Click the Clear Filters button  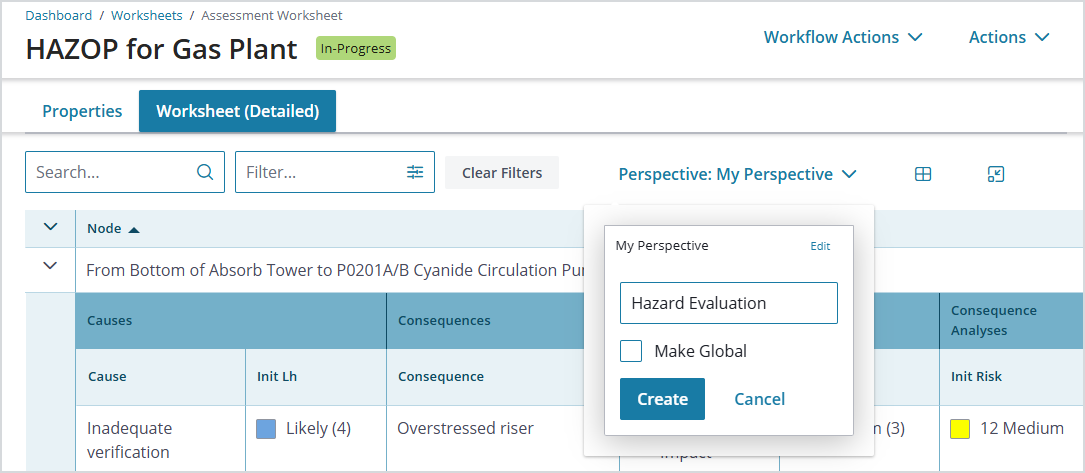502,173
